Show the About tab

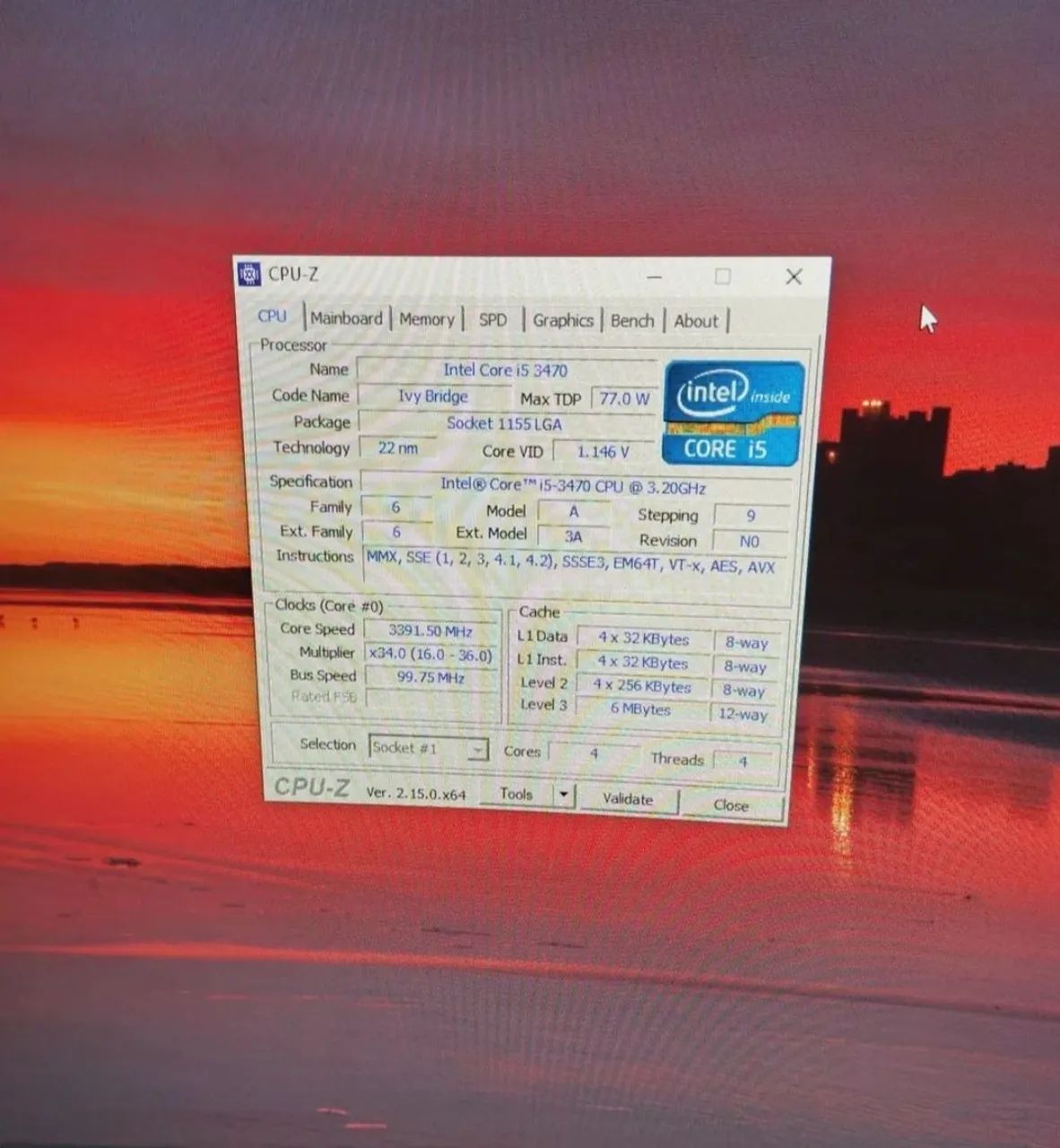[696, 321]
